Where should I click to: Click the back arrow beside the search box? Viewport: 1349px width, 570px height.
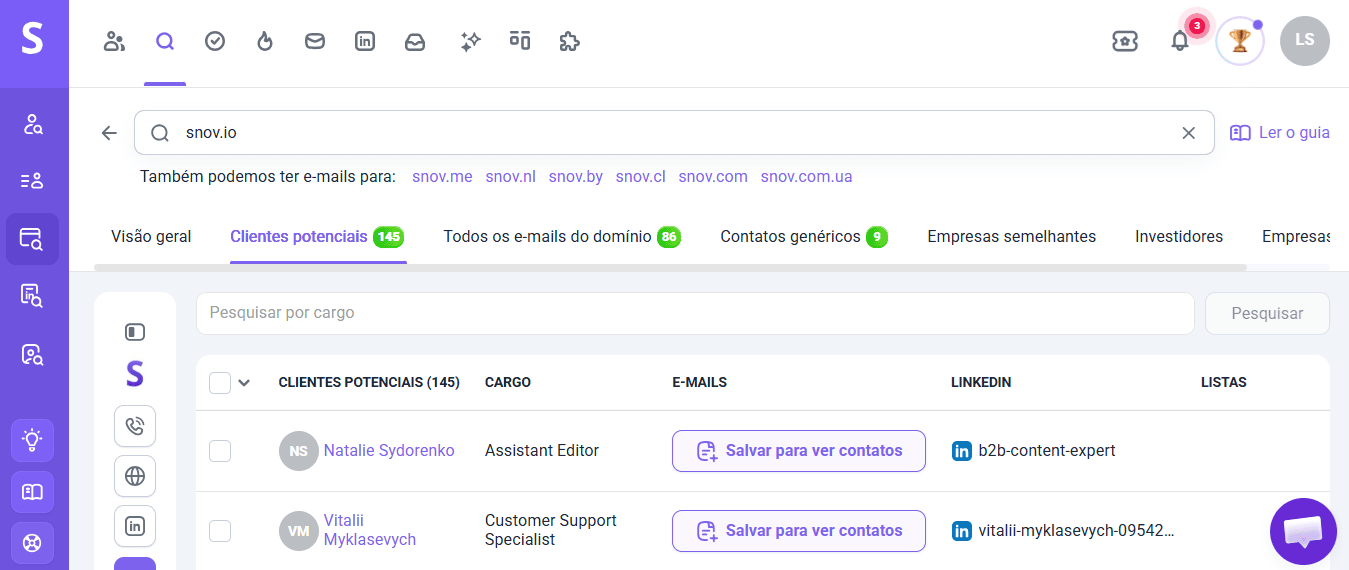pyautogui.click(x=109, y=133)
